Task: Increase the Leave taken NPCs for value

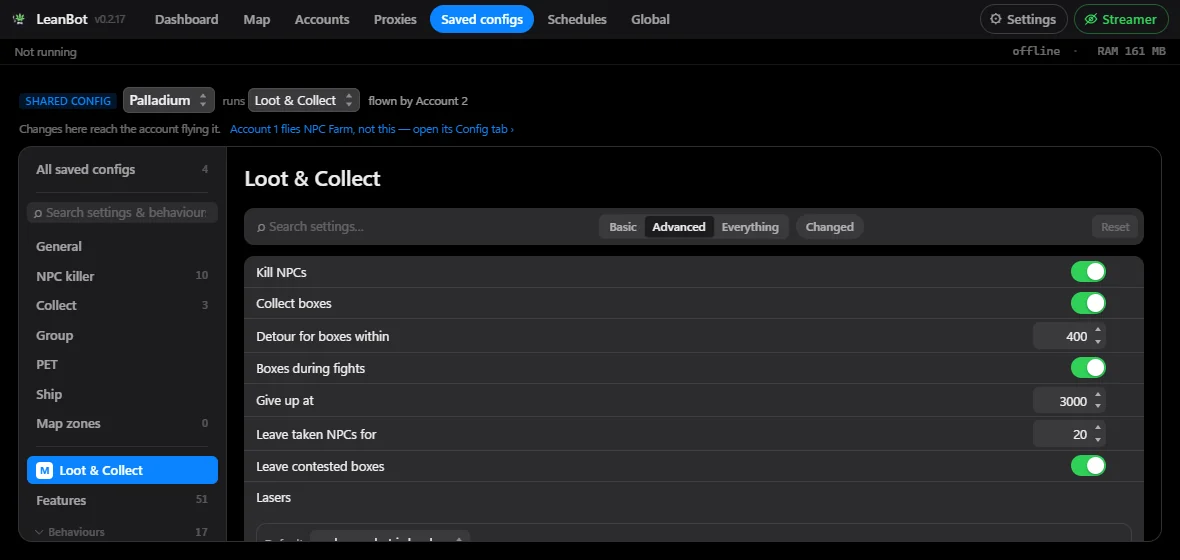Action: coord(1098,428)
